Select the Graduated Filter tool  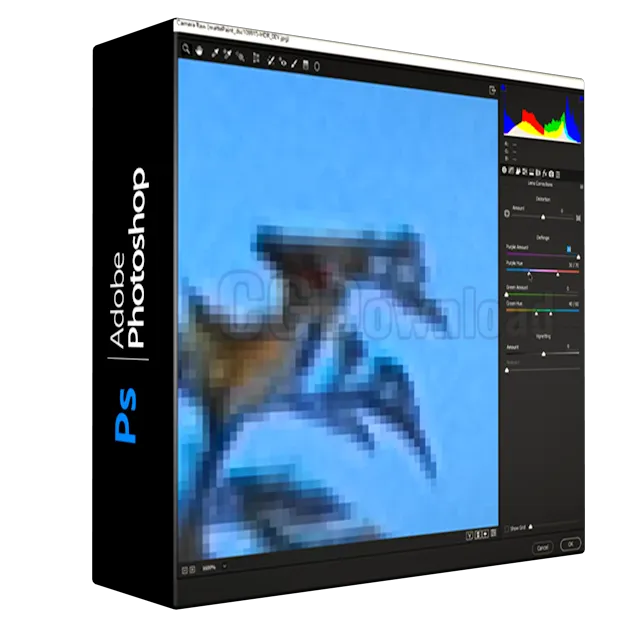[x=306, y=65]
